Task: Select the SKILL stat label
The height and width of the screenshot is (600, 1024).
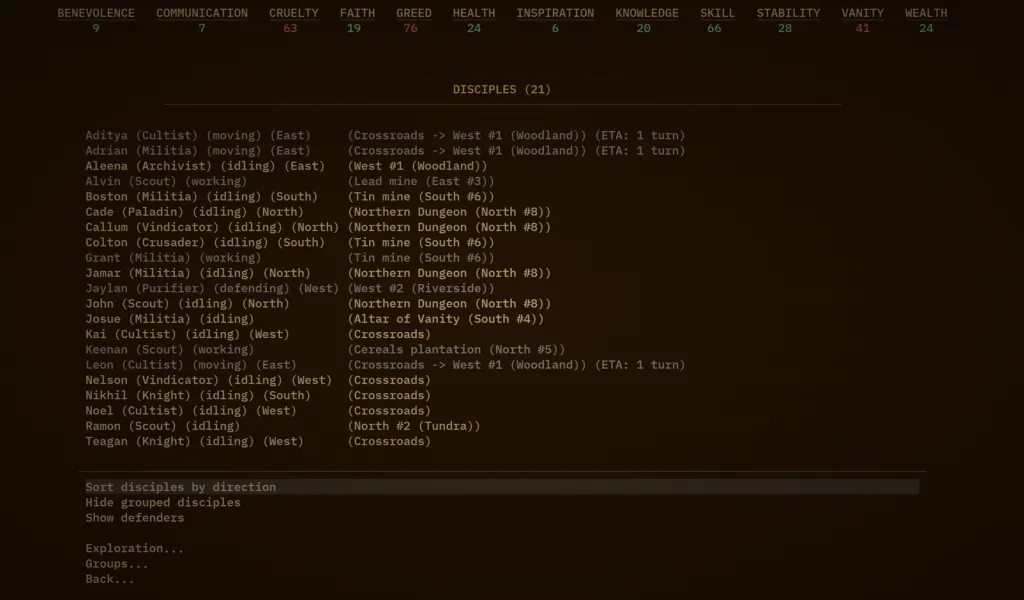Action: [718, 13]
